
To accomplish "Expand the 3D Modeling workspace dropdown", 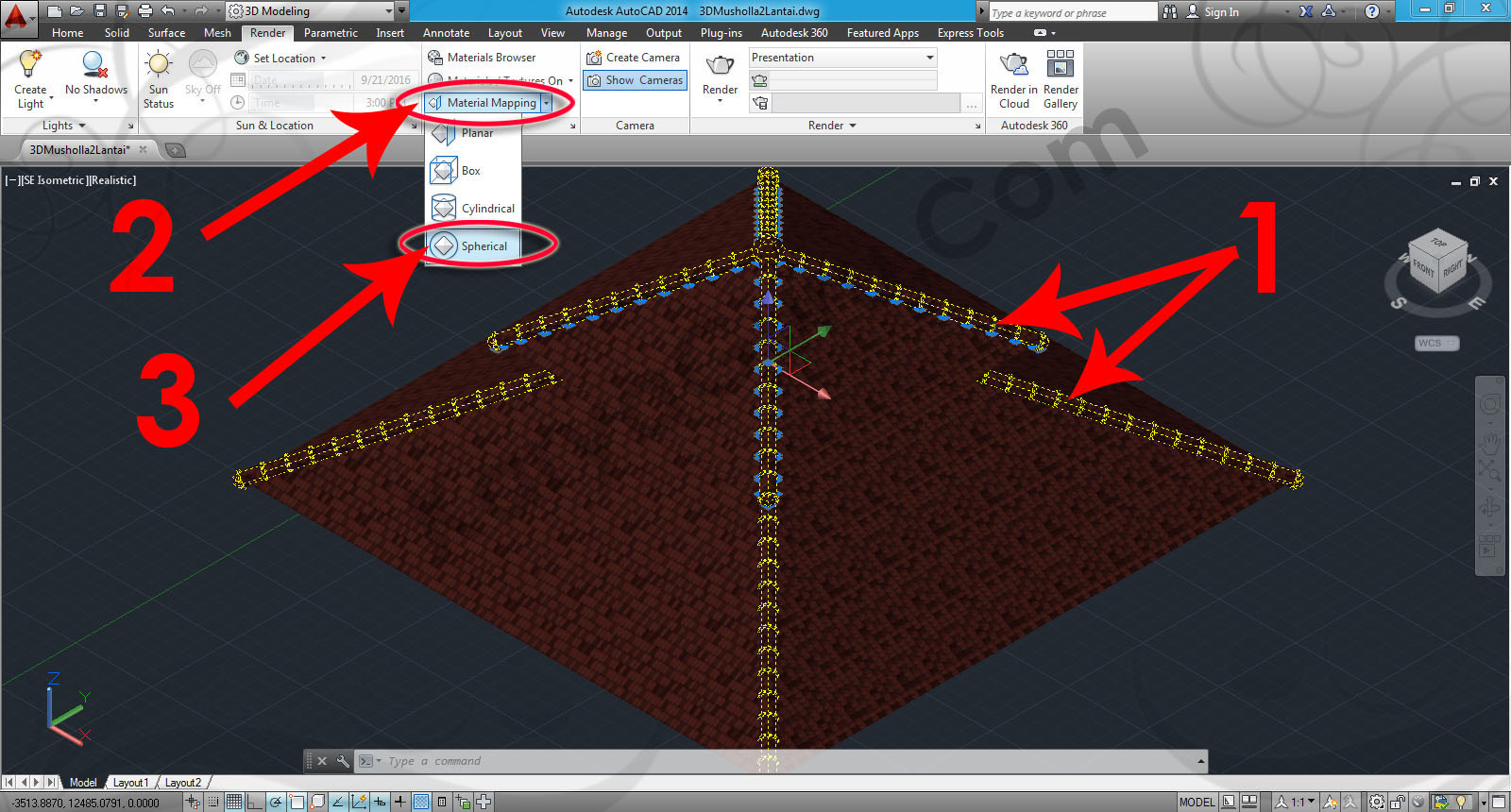I will pos(388,11).
